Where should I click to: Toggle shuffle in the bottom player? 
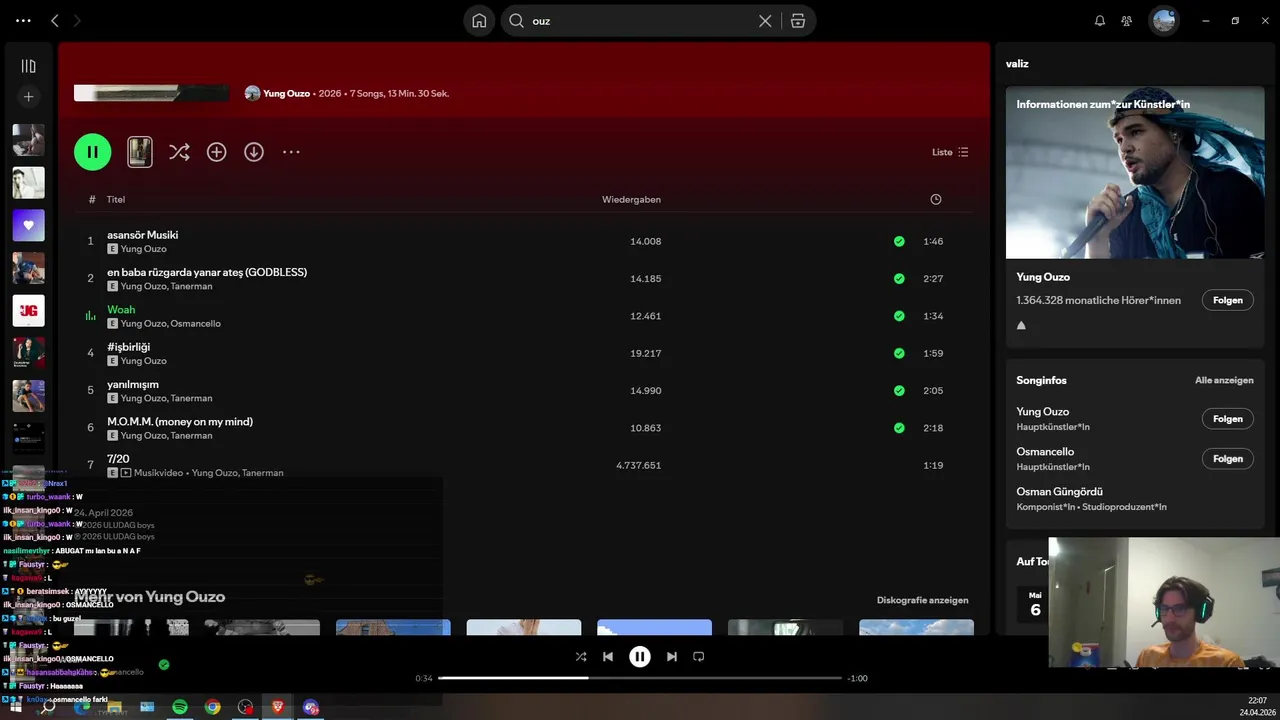[581, 657]
